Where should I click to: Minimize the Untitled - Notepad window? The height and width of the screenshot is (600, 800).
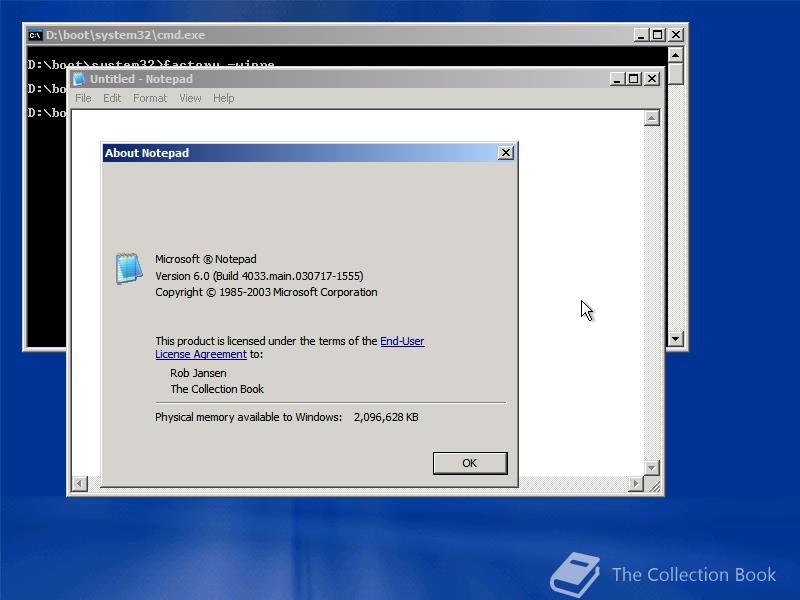coord(617,79)
